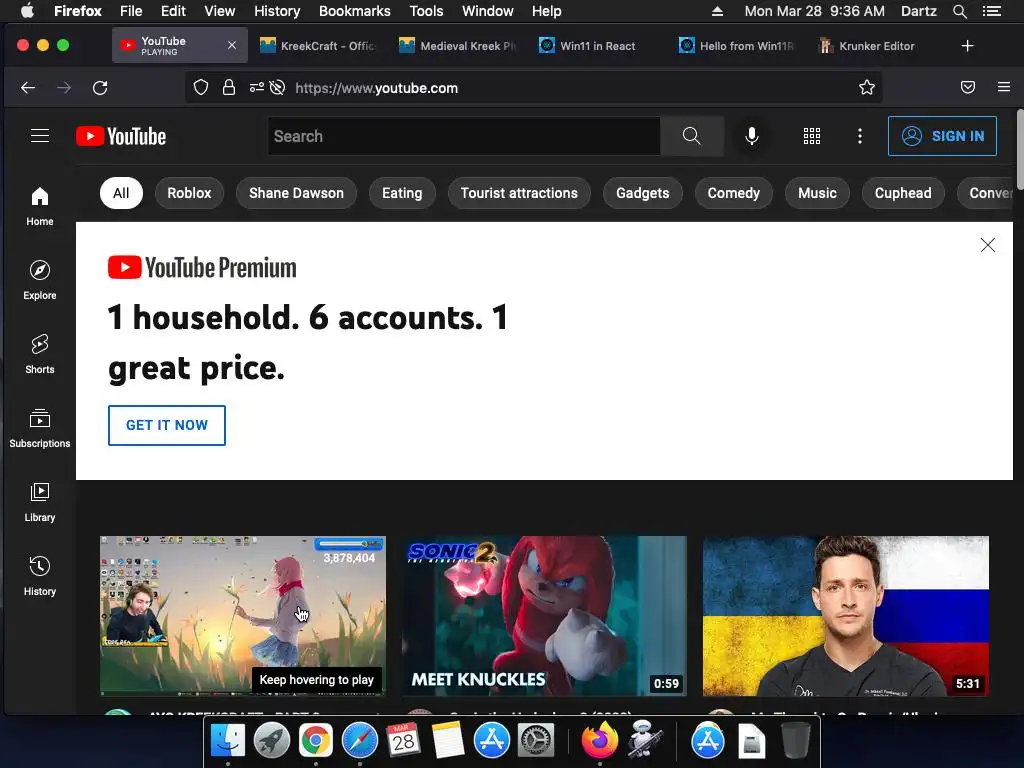Click GET IT NOW for Premium
Image resolution: width=1024 pixels, height=768 pixels.
pyautogui.click(x=167, y=425)
